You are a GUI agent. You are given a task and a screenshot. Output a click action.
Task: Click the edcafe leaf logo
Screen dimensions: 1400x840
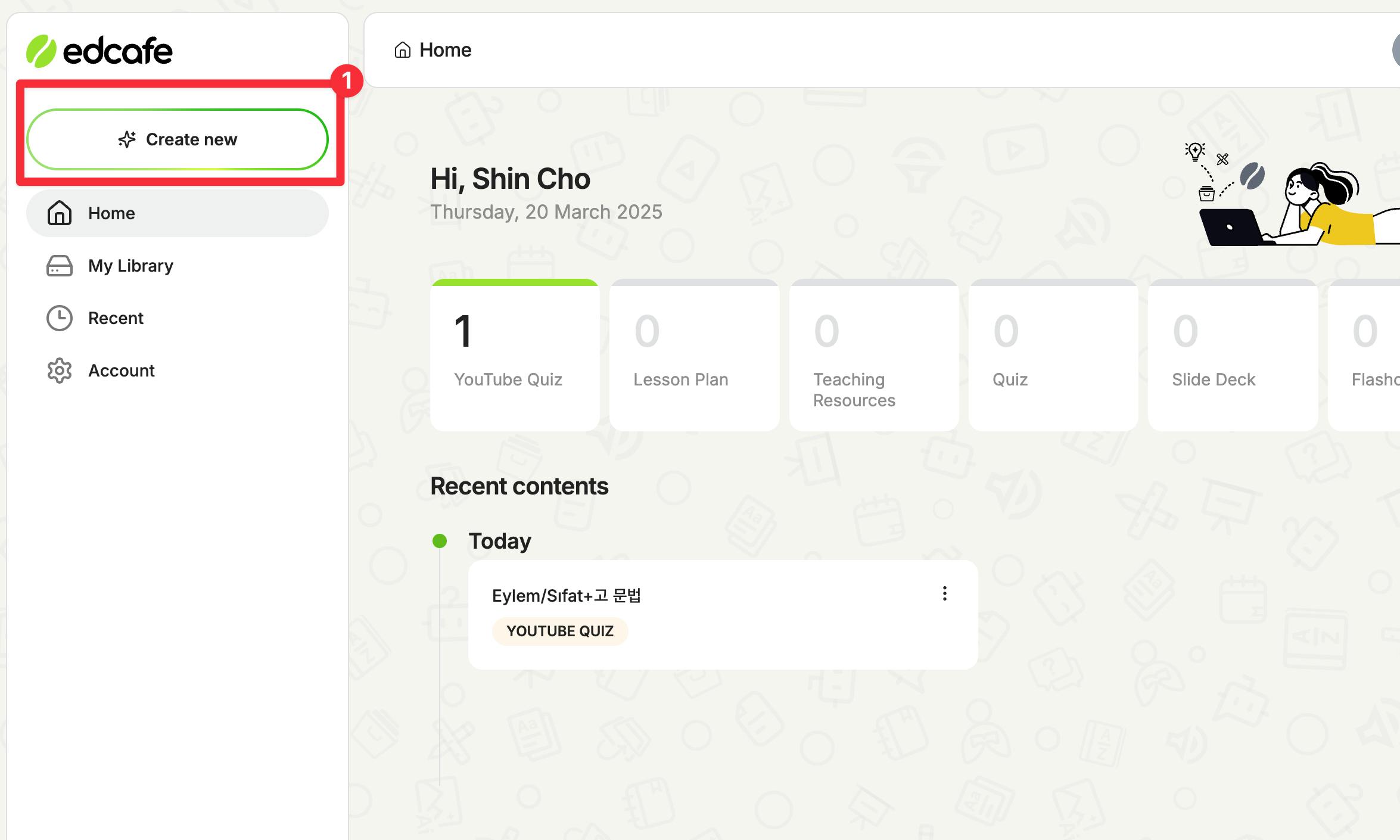pos(41,51)
